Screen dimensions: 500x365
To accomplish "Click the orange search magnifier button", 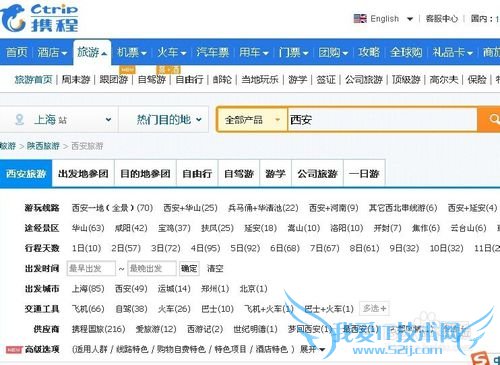I will tap(489, 119).
